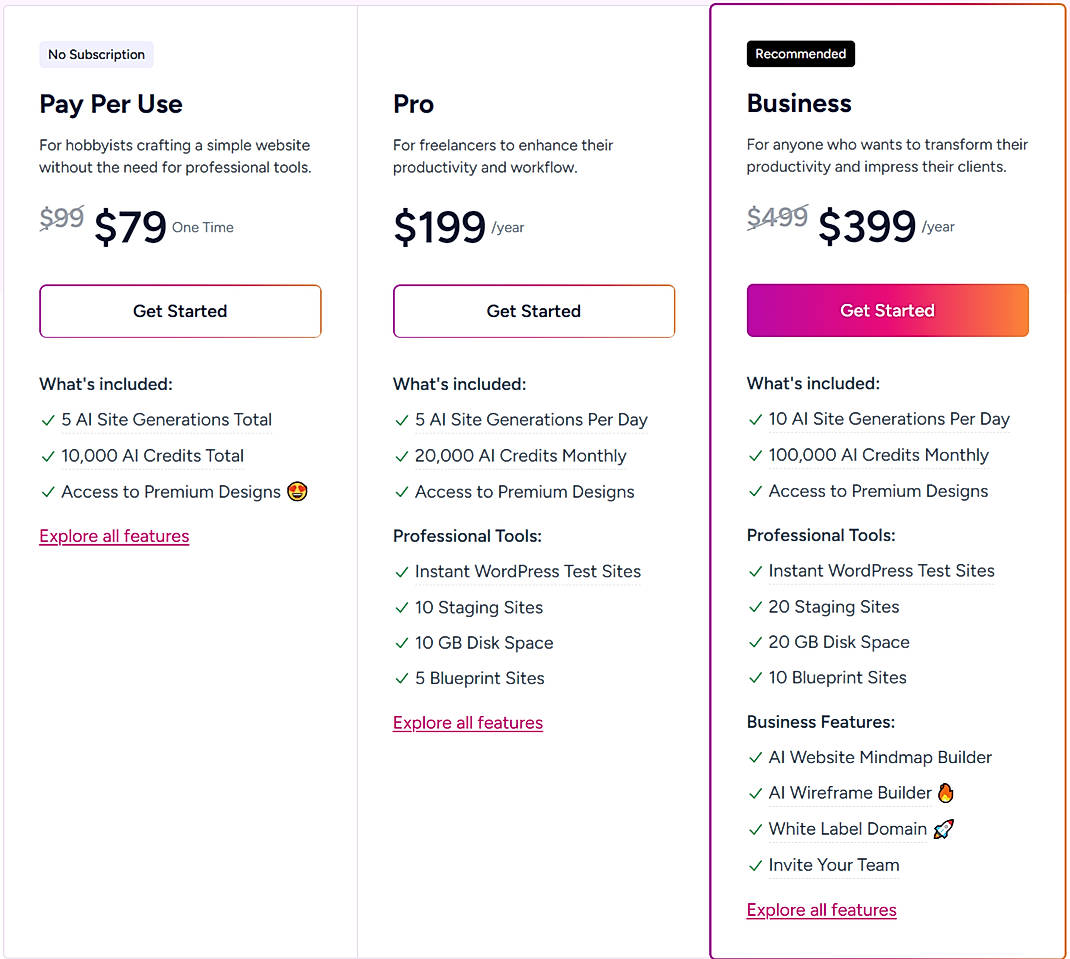Open Explore all features in the Pro column
1070x959 pixels.
468,722
